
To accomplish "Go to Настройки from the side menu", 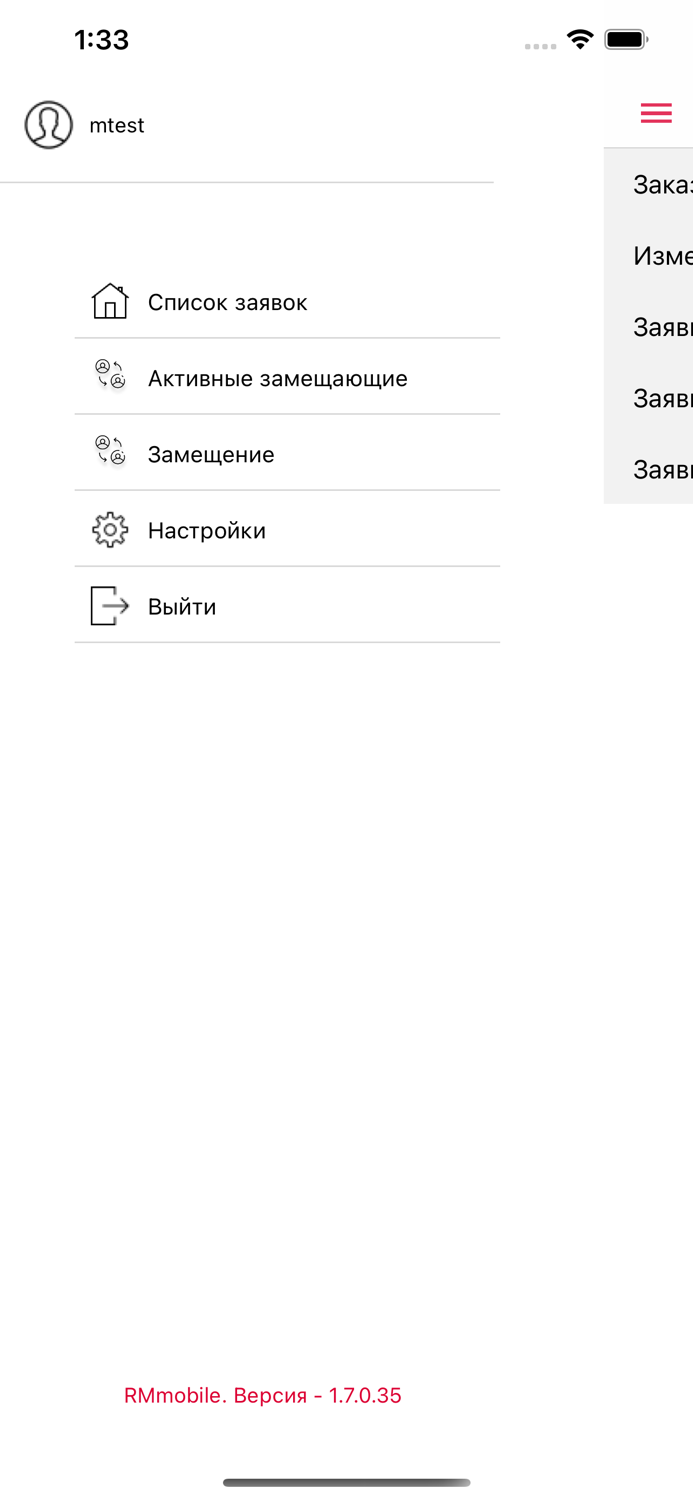I will tap(287, 530).
